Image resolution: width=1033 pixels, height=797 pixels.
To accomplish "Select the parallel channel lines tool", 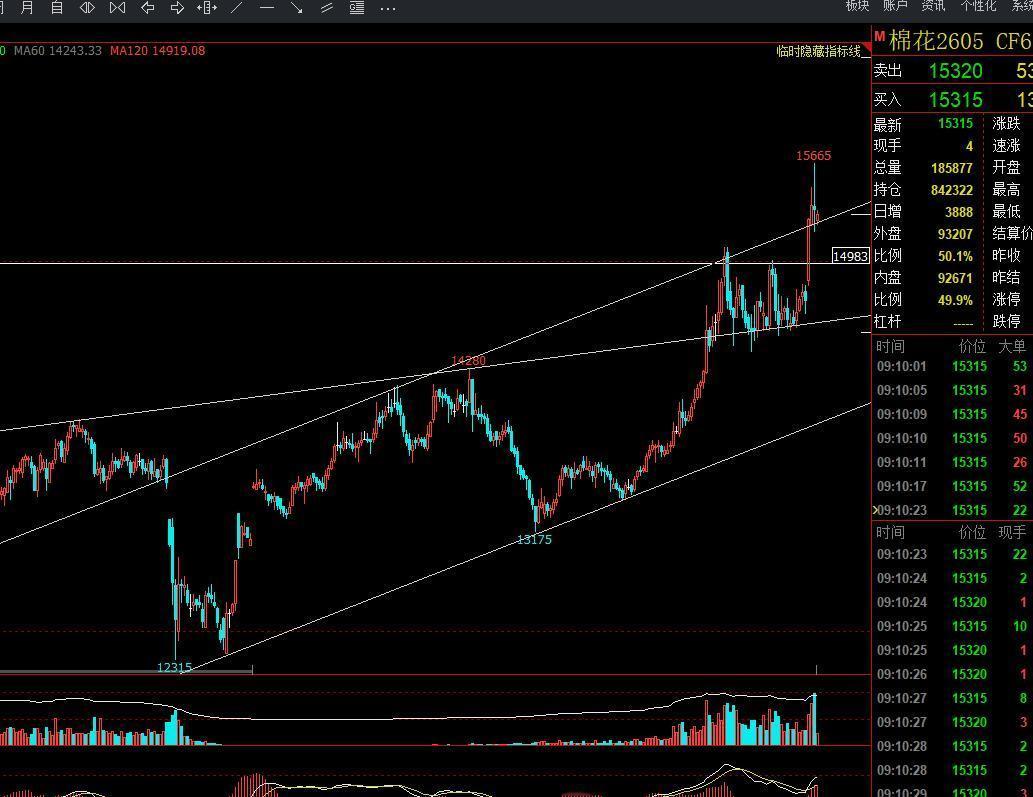I will tap(327, 8).
